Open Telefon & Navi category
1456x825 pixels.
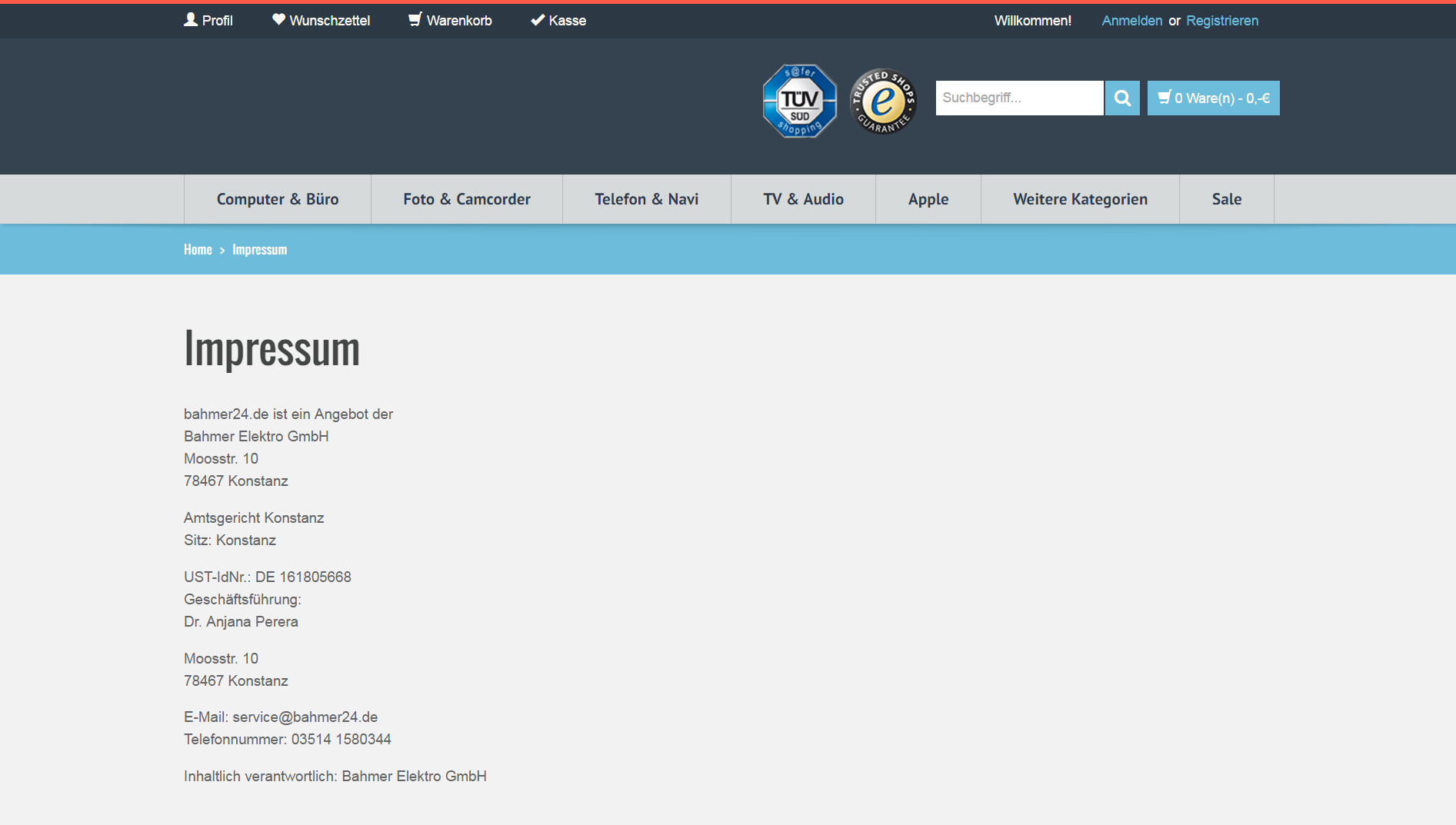pos(647,199)
